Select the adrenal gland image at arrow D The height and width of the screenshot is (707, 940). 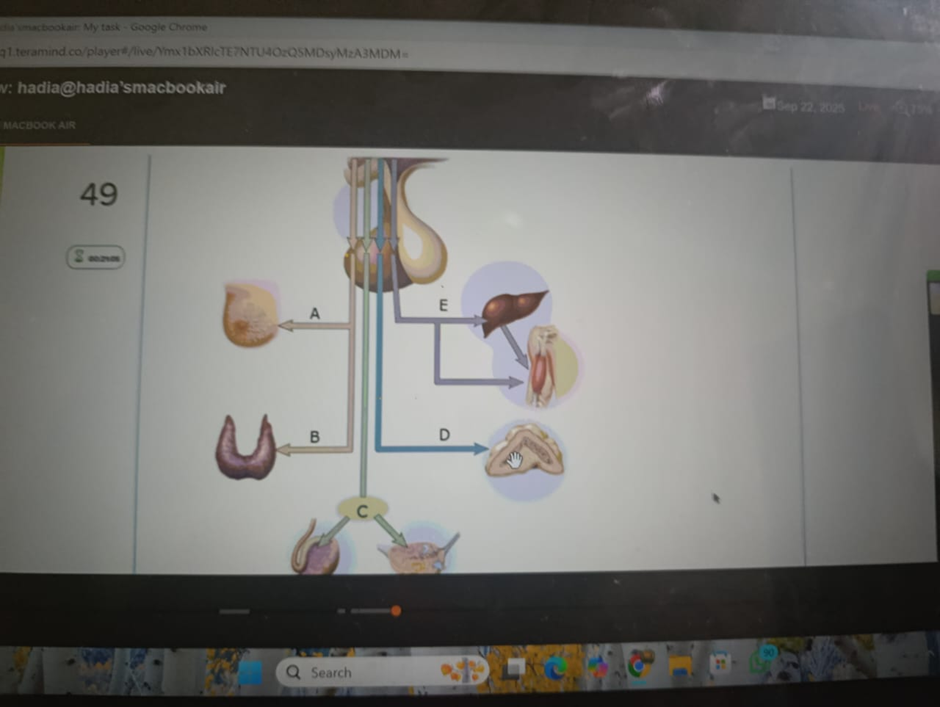[x=525, y=451]
